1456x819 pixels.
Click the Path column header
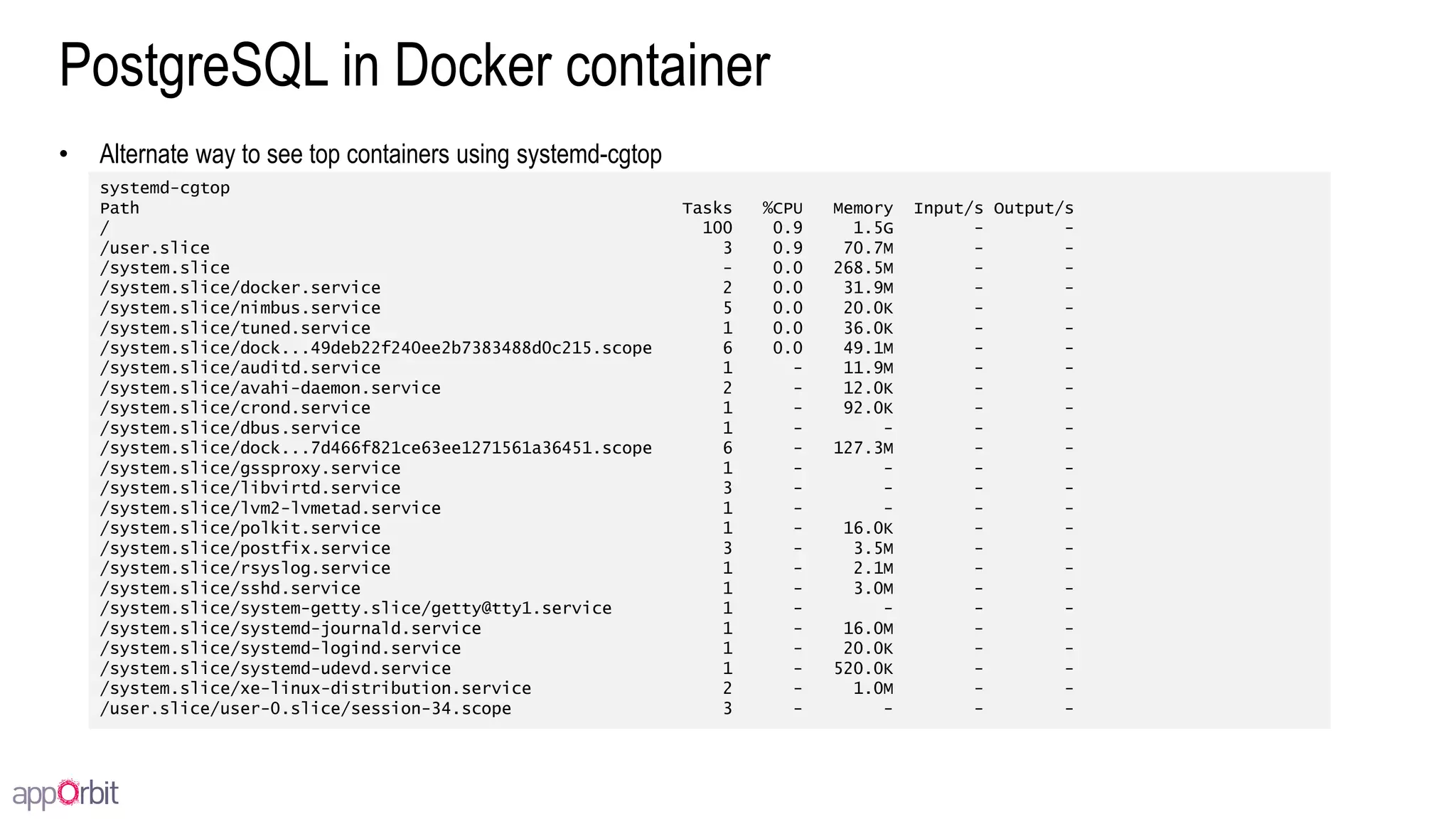[119, 208]
